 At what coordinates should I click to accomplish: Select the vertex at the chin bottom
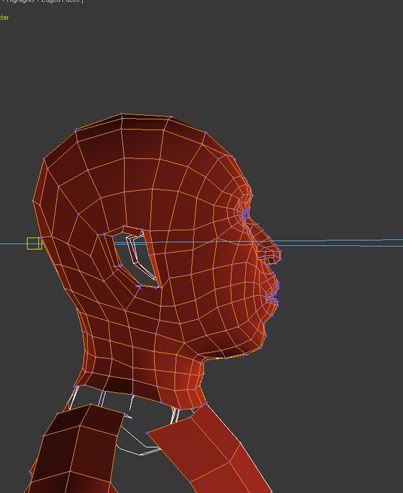pos(261,347)
